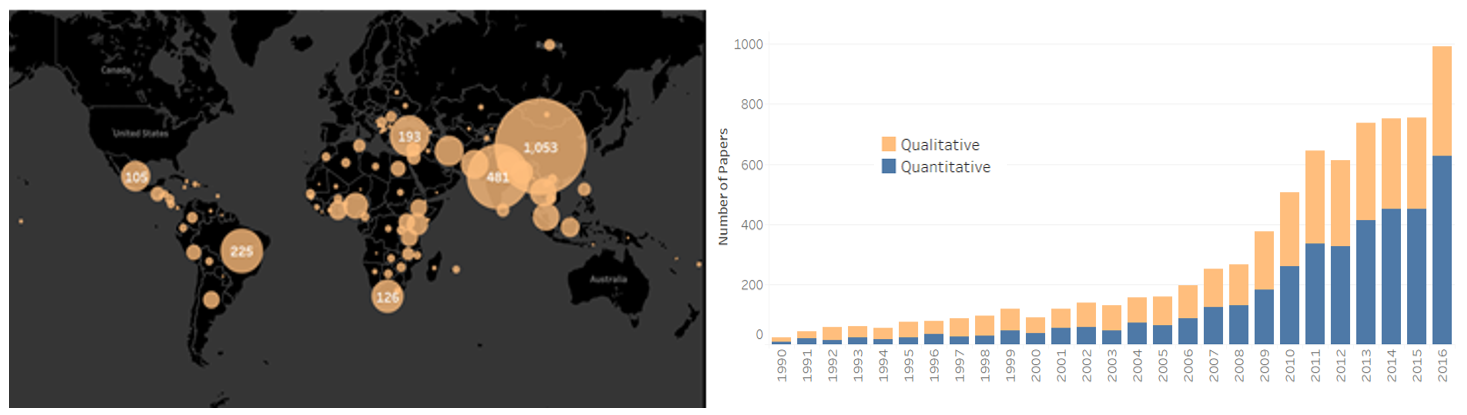This screenshot has height=415, width=1467.
Task: Click the orange qualitative segment of the 2016 bar
Action: [x=1441, y=100]
